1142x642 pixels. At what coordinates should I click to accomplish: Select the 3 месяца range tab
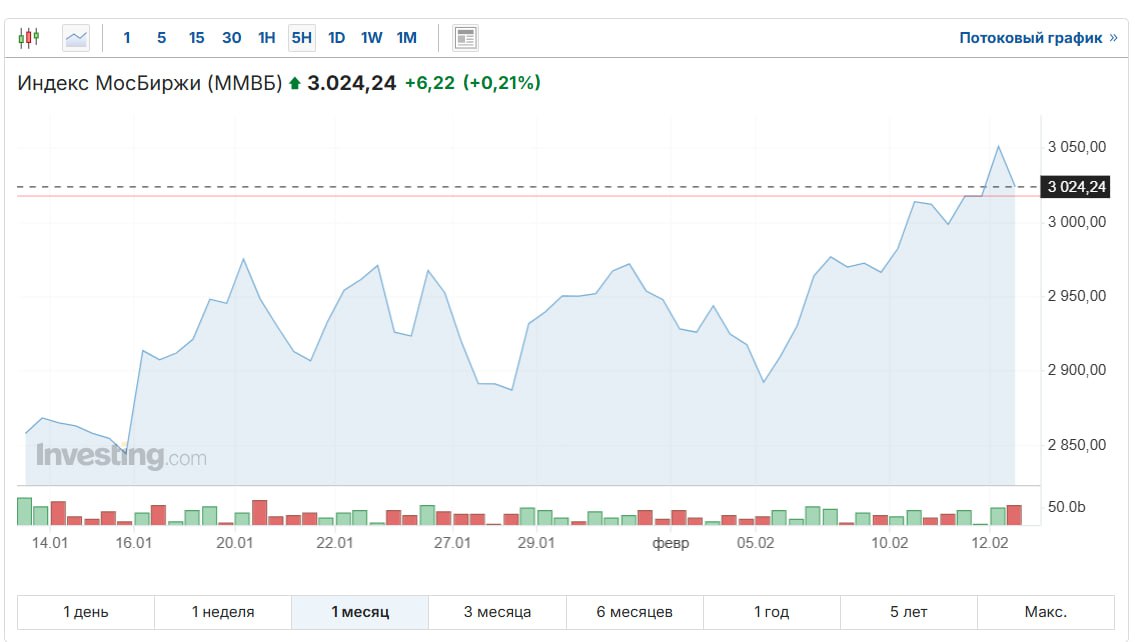tap(497, 612)
